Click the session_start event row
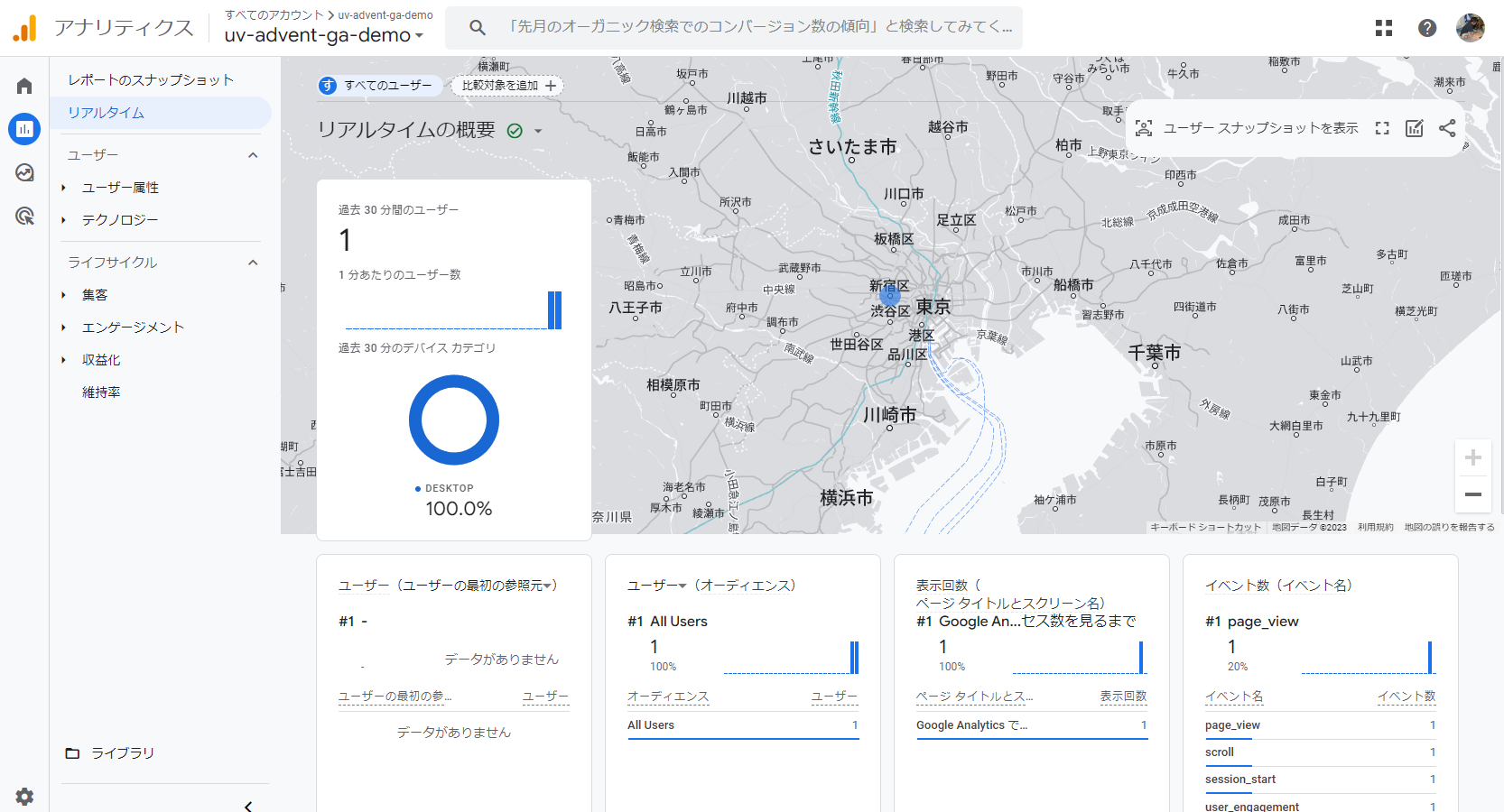 tap(1320, 780)
